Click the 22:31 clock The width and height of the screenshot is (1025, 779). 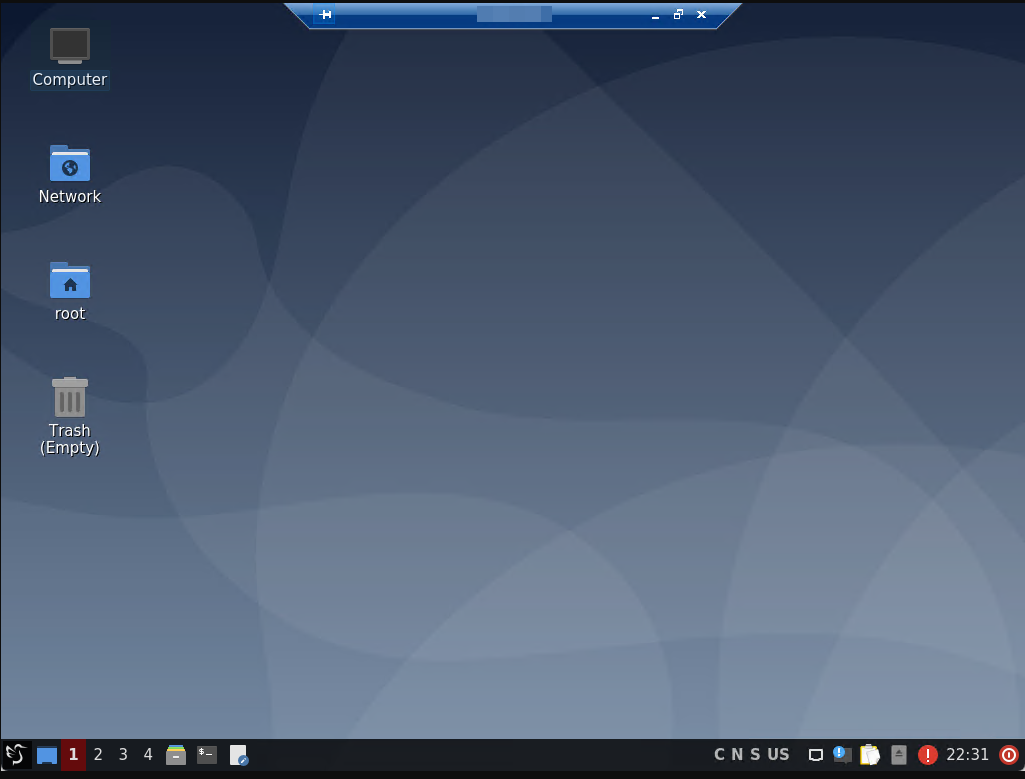point(967,755)
